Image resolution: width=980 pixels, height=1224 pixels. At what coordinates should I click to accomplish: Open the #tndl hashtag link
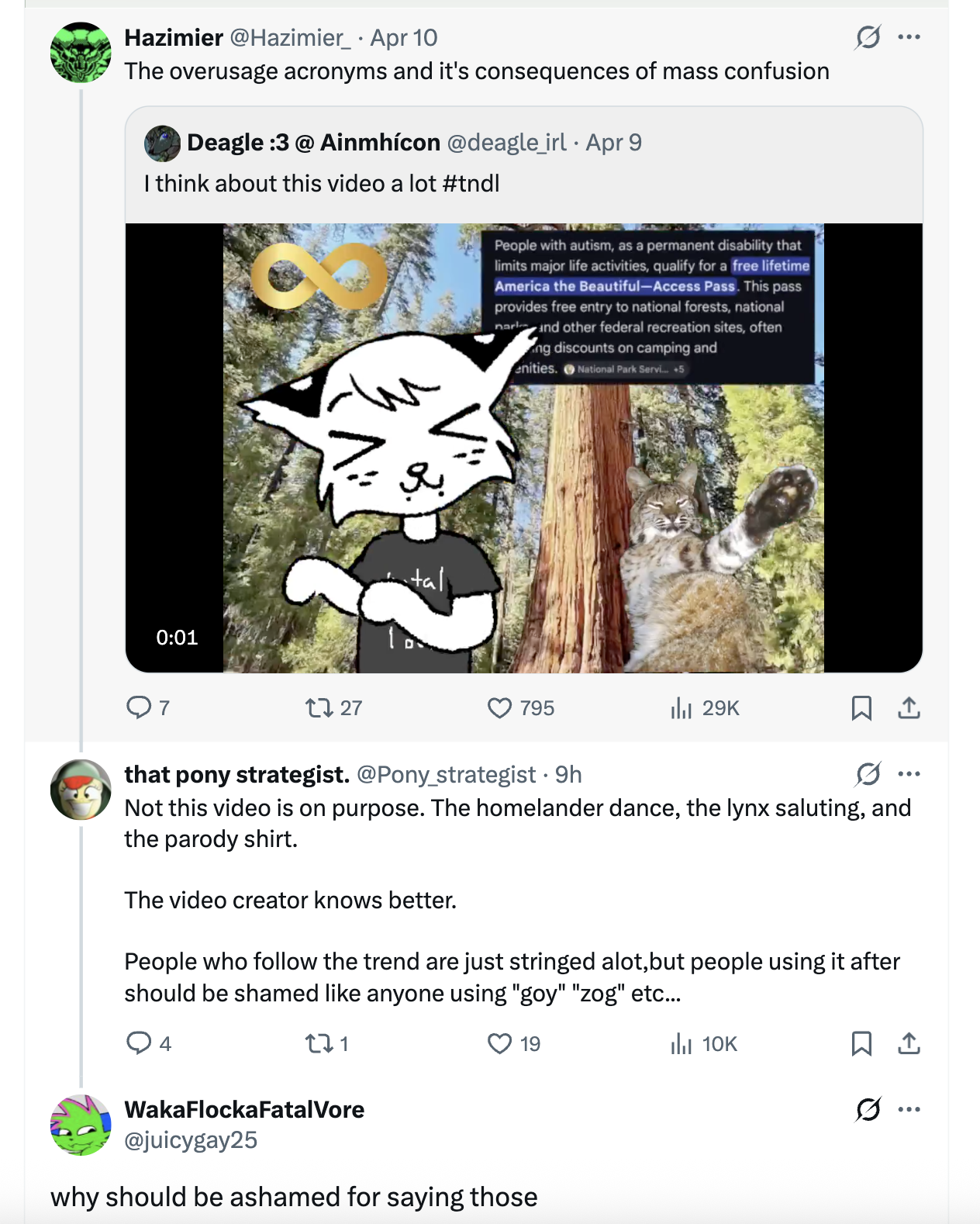(x=471, y=184)
